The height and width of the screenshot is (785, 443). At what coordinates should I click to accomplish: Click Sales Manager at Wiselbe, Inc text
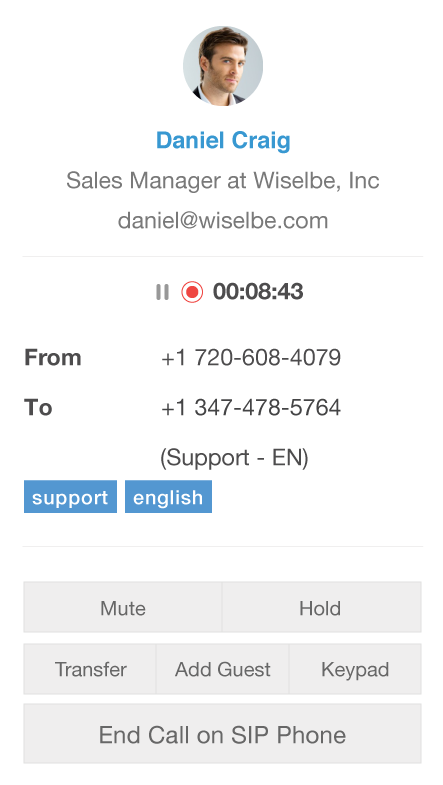[223, 180]
